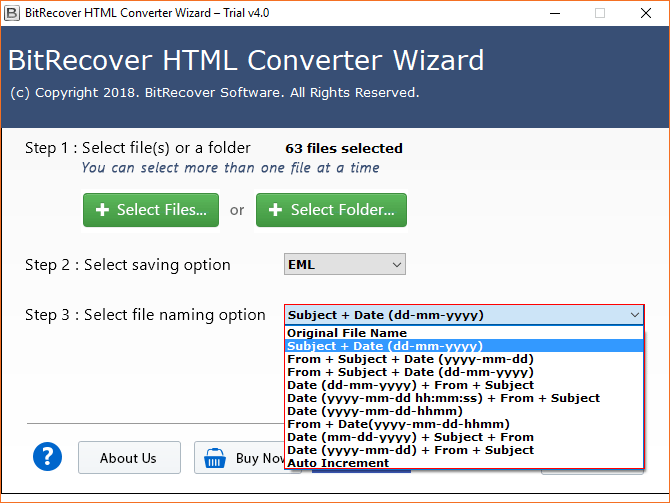The image size is (670, 503).
Task: Select Date (yyyy-mm-dd) + From + Subject
Action: click(464, 450)
